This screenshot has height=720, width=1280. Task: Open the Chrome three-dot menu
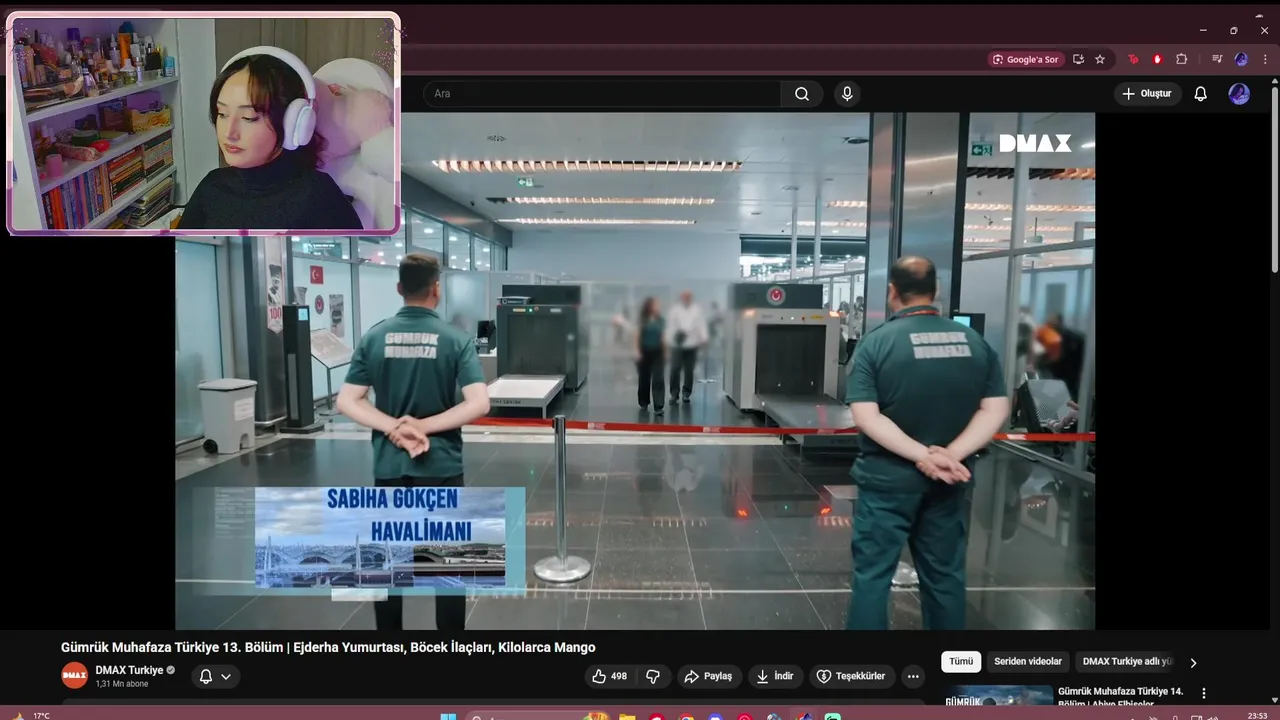1264,59
